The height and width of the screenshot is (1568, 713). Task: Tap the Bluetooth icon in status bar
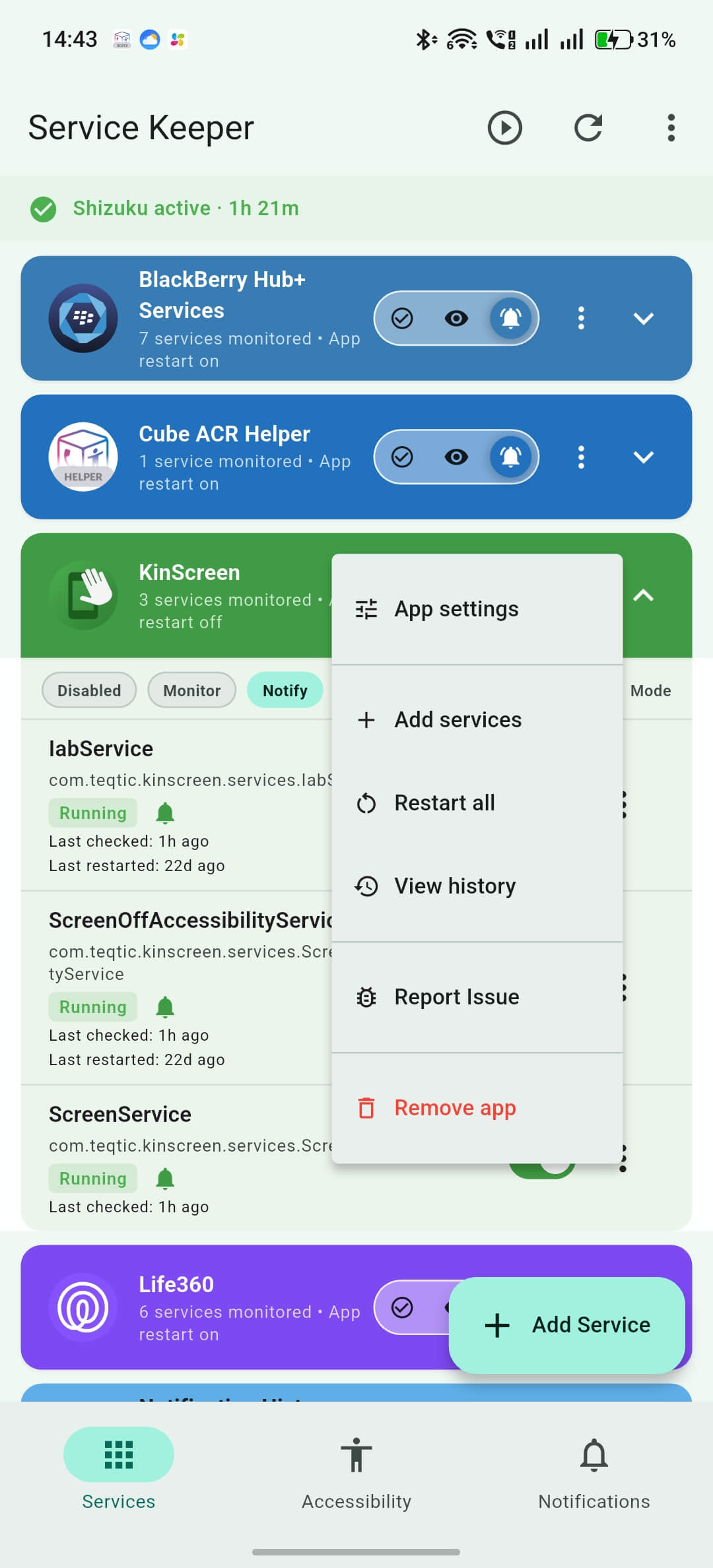(x=425, y=40)
